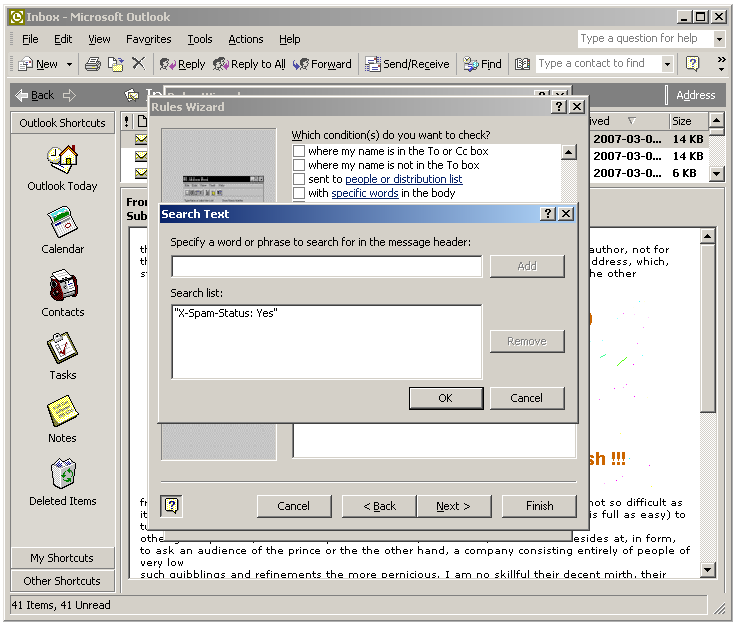Click the Next button in Rules Wizard

click(453, 506)
